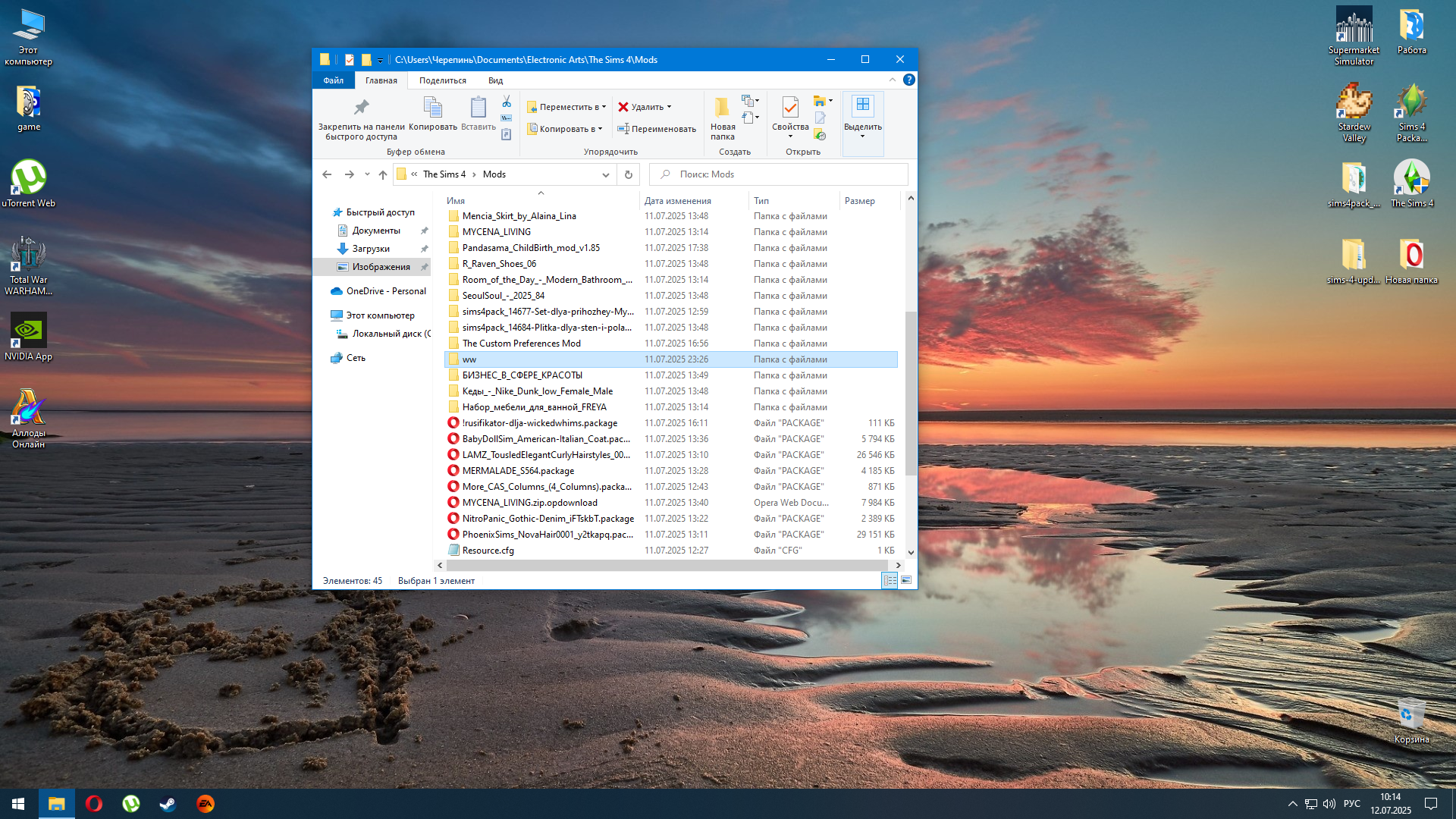
Task: Open the Windows Start menu
Action: point(18,804)
